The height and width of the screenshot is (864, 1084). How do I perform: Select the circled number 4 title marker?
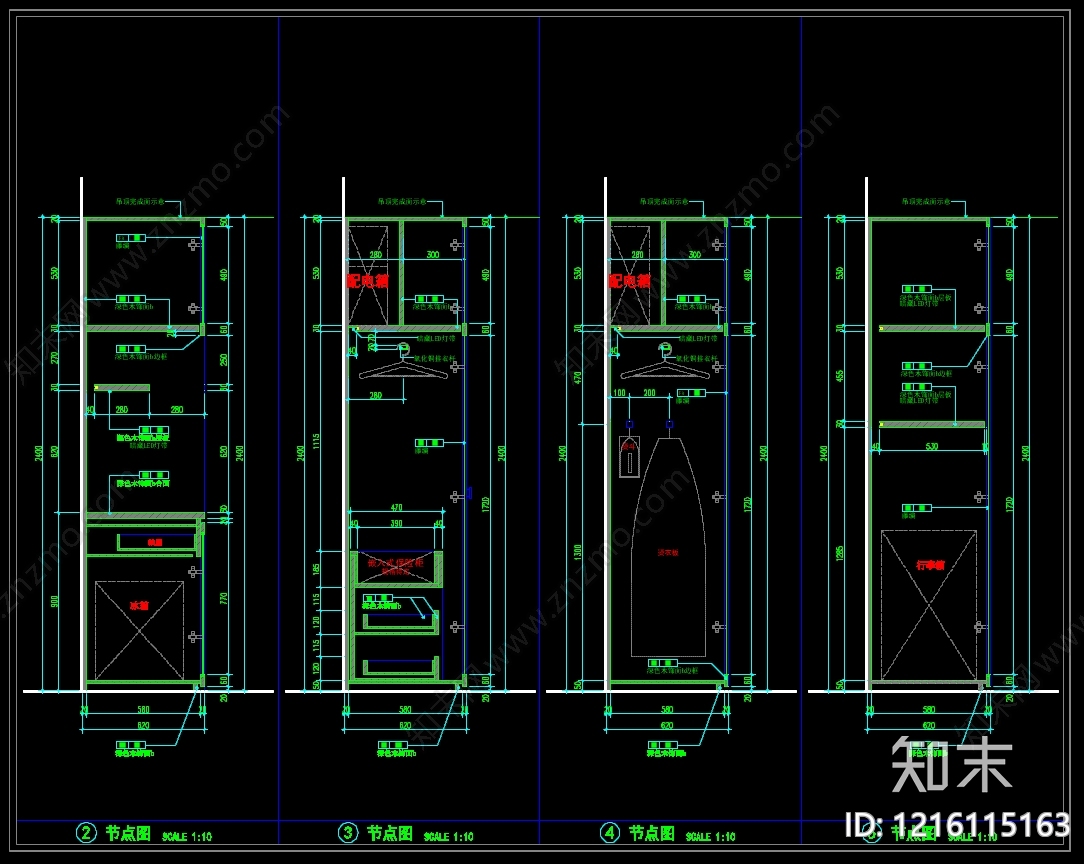point(610,832)
